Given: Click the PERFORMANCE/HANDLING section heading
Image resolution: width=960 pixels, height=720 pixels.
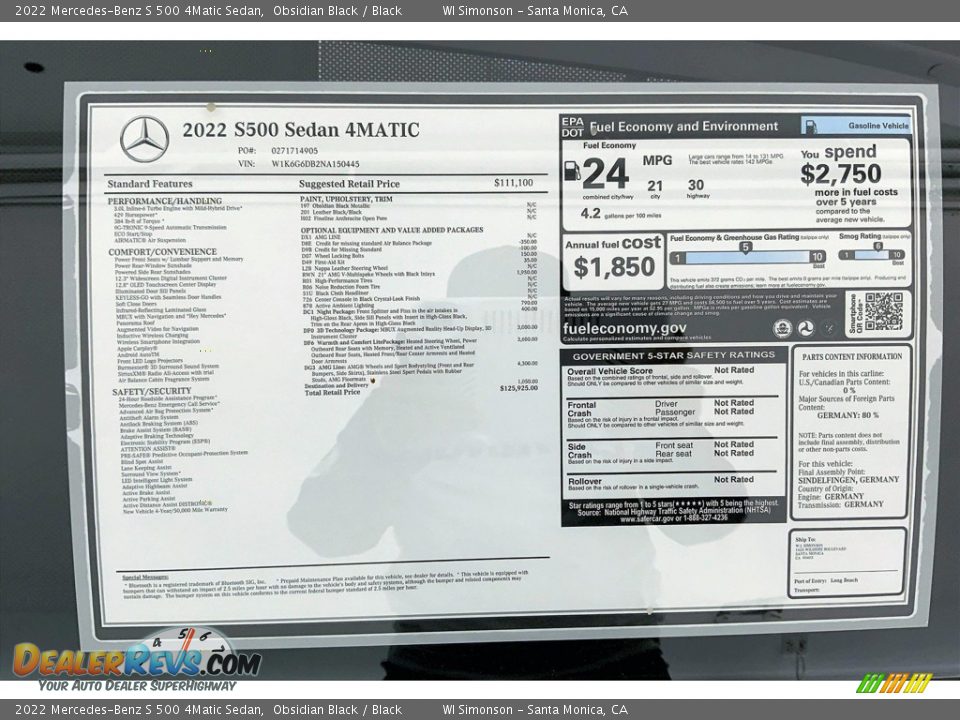Looking at the screenshot, I should click(165, 201).
